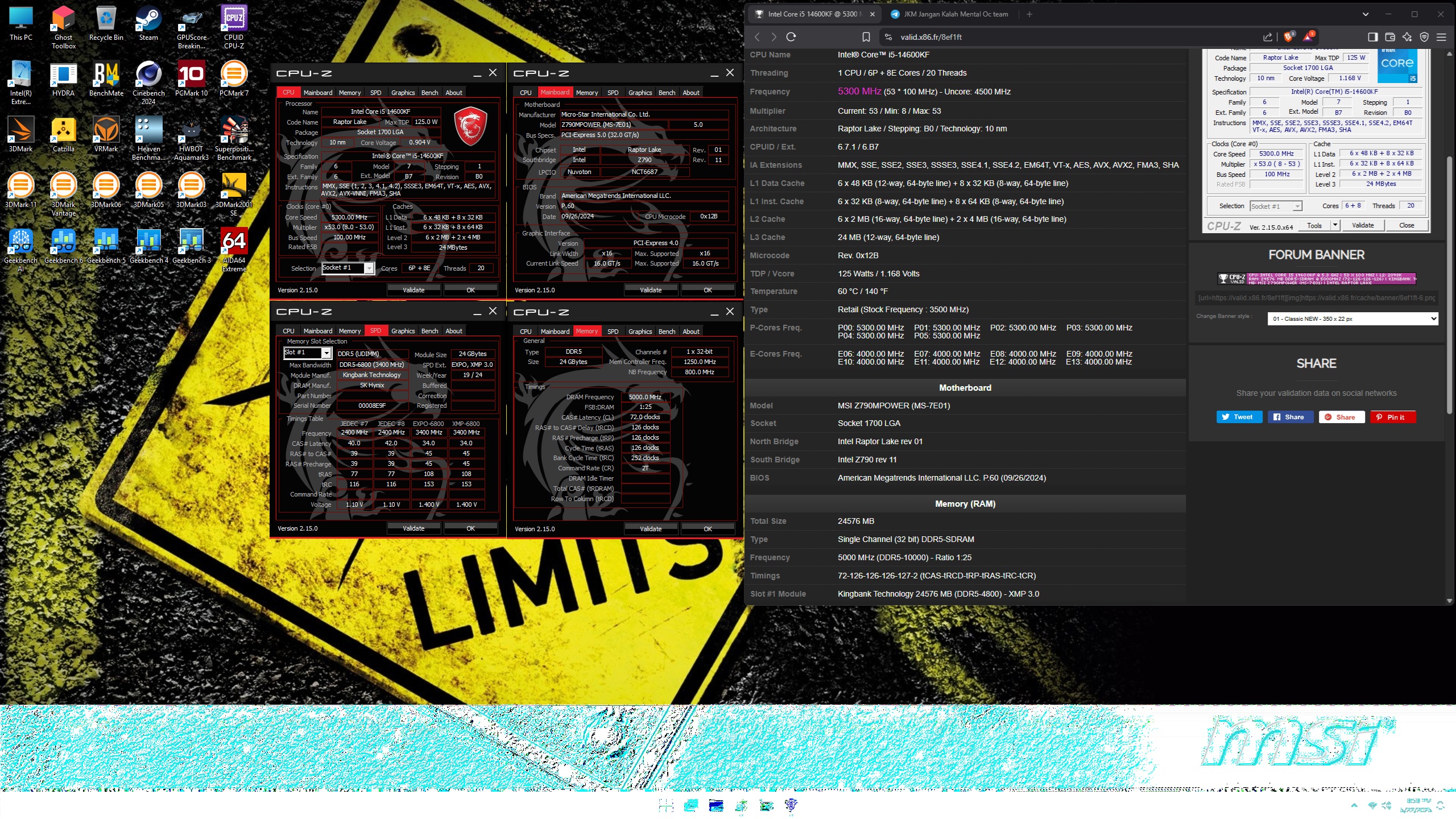Click the Facebook Share button
This screenshot has height=819, width=1456.
point(1290,417)
